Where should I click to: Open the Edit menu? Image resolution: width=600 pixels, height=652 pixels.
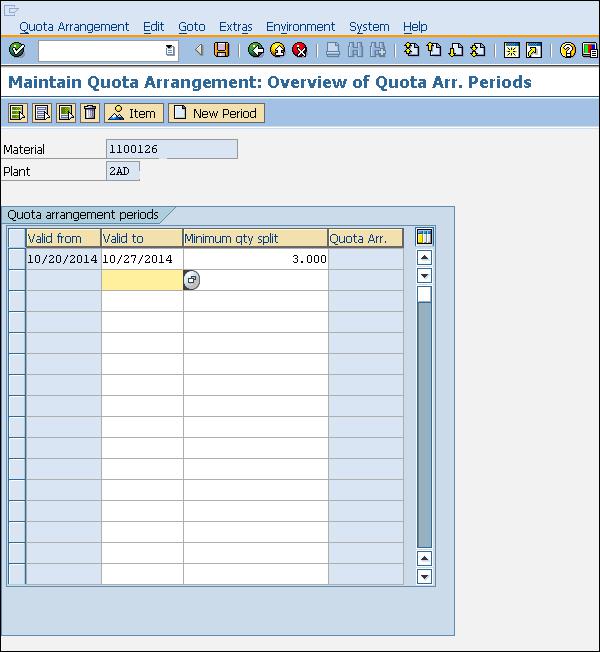point(153,27)
